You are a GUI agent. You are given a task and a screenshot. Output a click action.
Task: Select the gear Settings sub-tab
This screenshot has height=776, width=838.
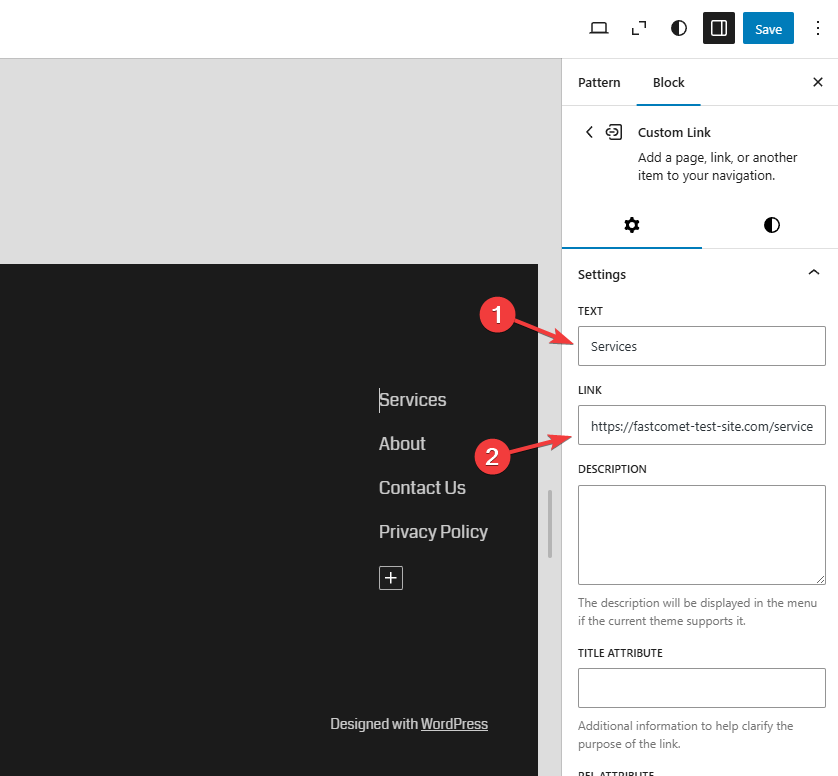pyautogui.click(x=631, y=225)
